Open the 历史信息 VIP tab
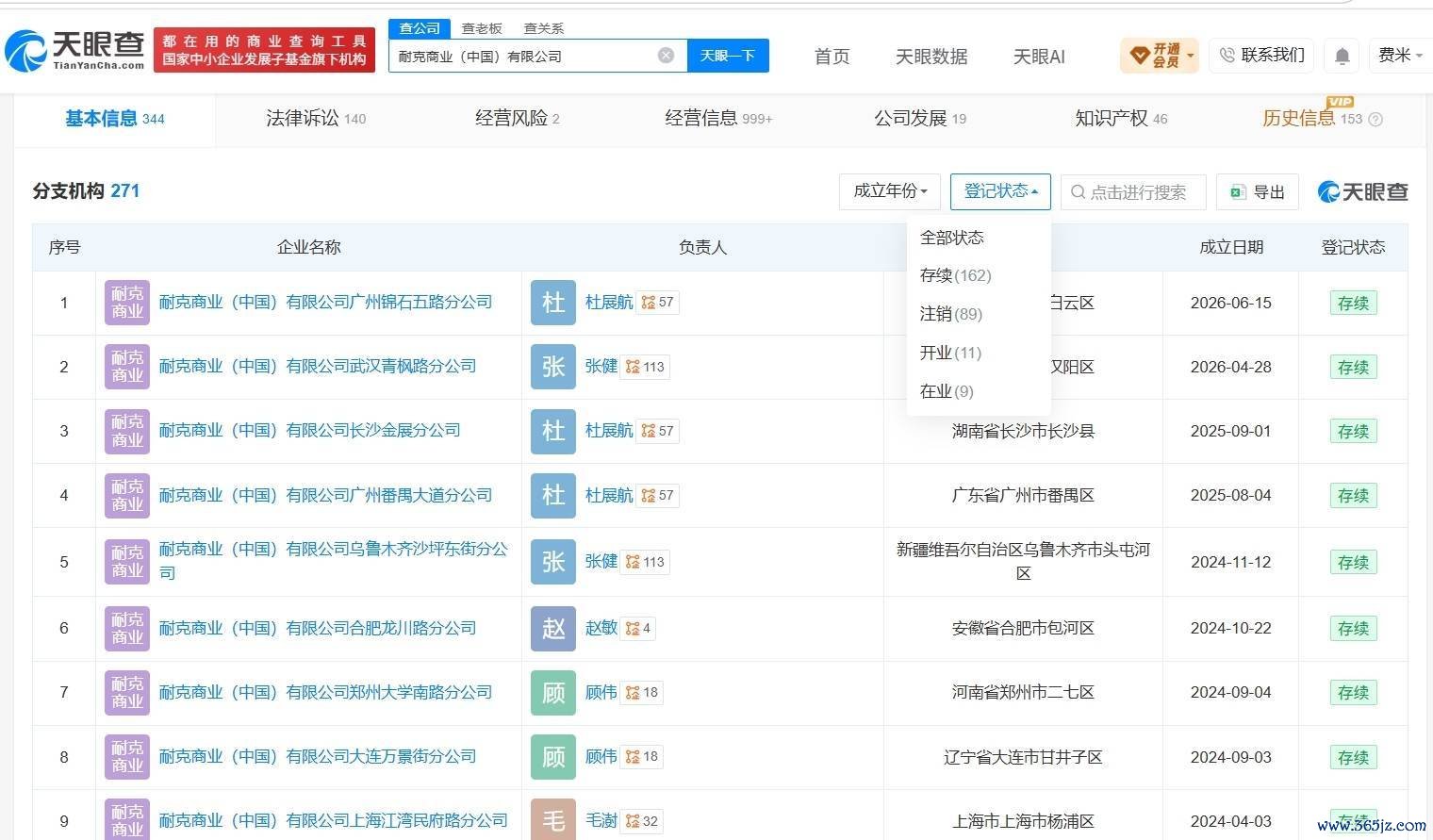This screenshot has height=840, width=1433. 1312,119
